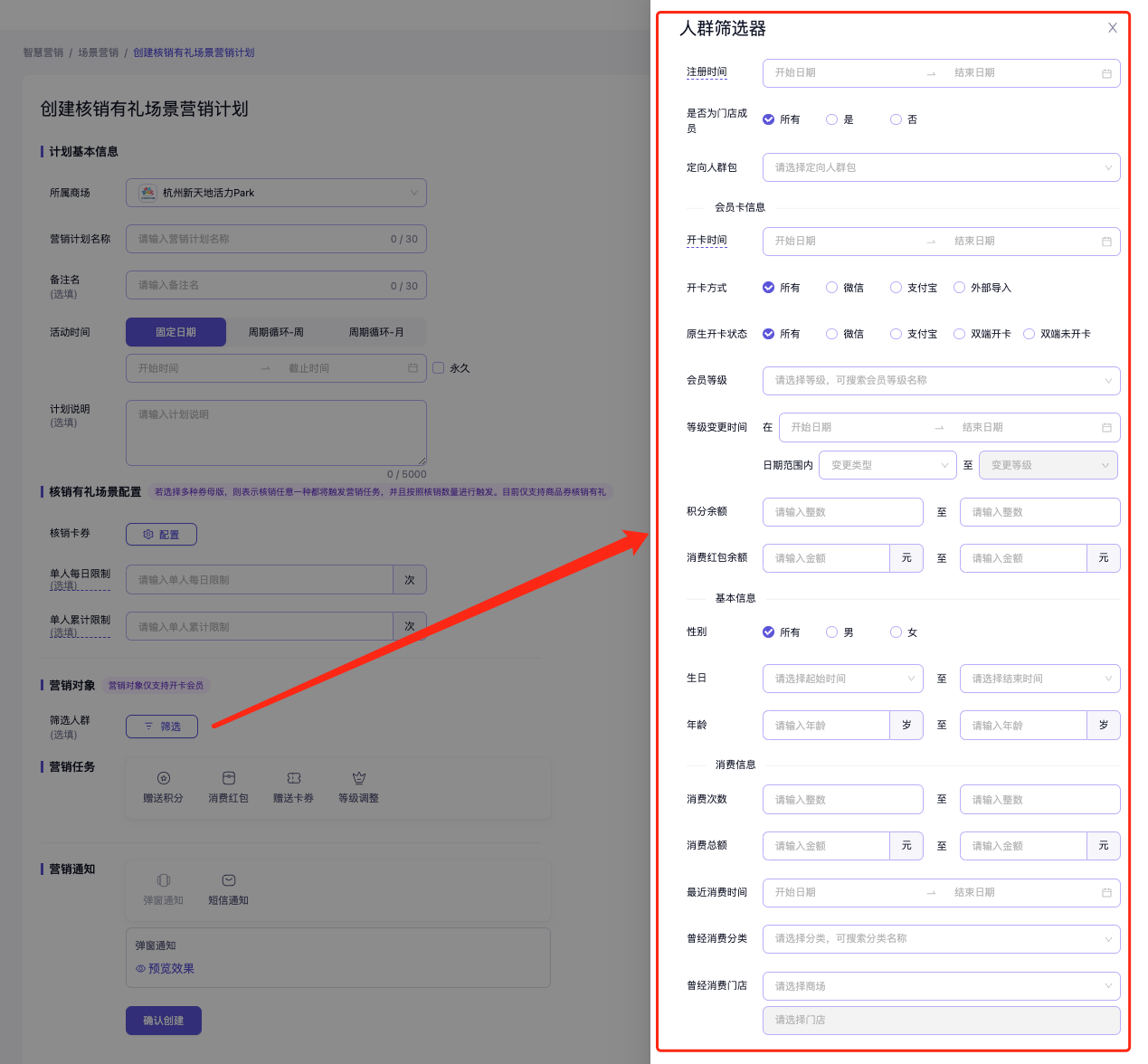Switch to 周期循环-月 tab
This screenshot has height=1064, width=1148.
[x=376, y=332]
